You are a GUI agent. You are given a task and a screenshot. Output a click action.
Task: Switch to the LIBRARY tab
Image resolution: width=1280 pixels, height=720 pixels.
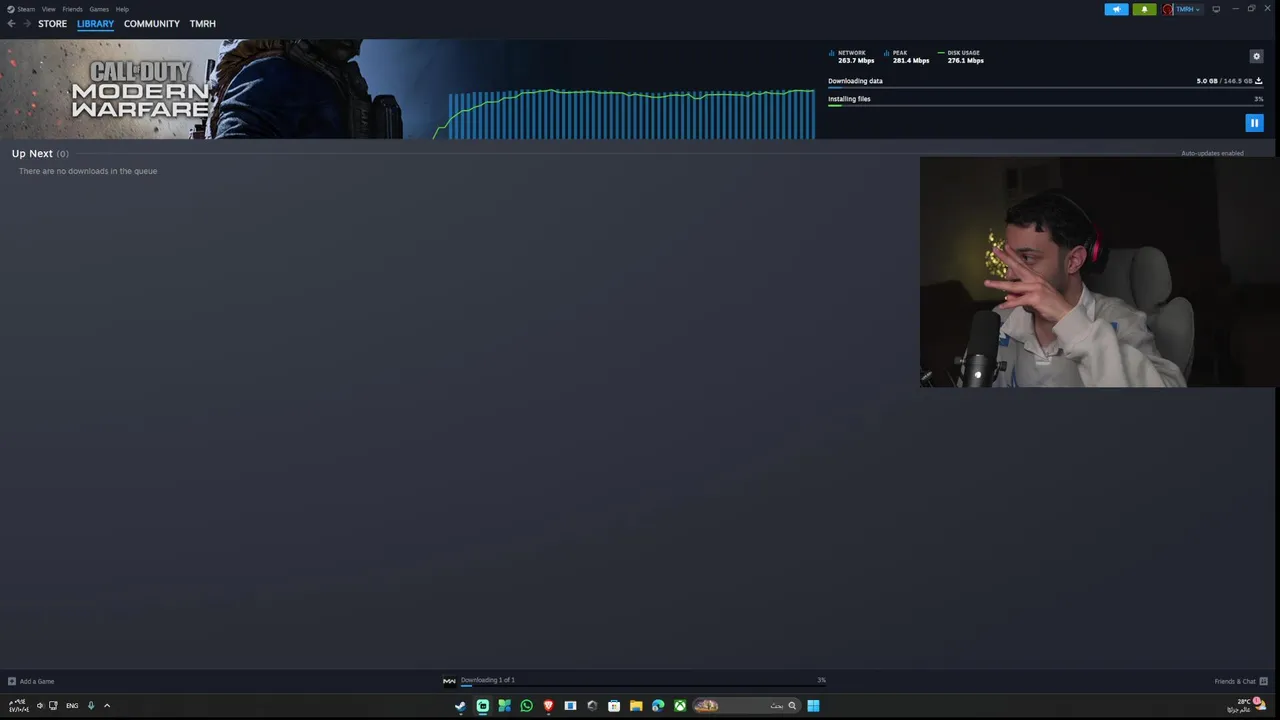click(x=95, y=23)
